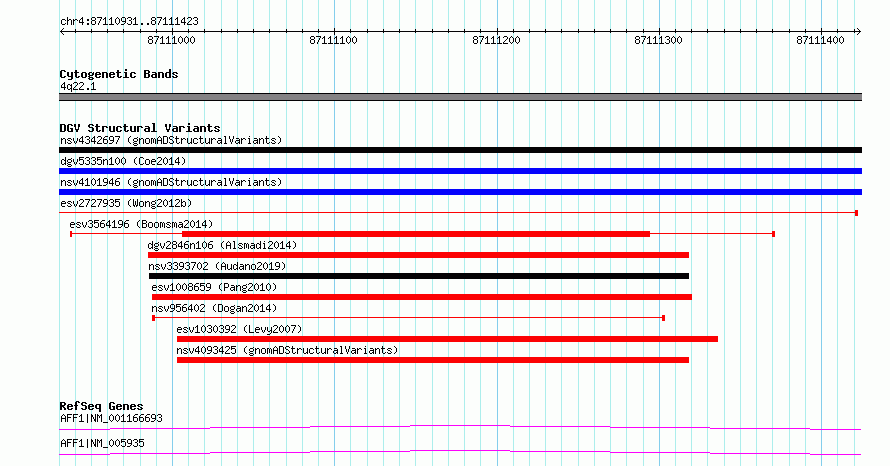Image resolution: width=890 pixels, height=466 pixels.
Task: Click the 87111200 ruler coordinate
Action: pos(496,40)
